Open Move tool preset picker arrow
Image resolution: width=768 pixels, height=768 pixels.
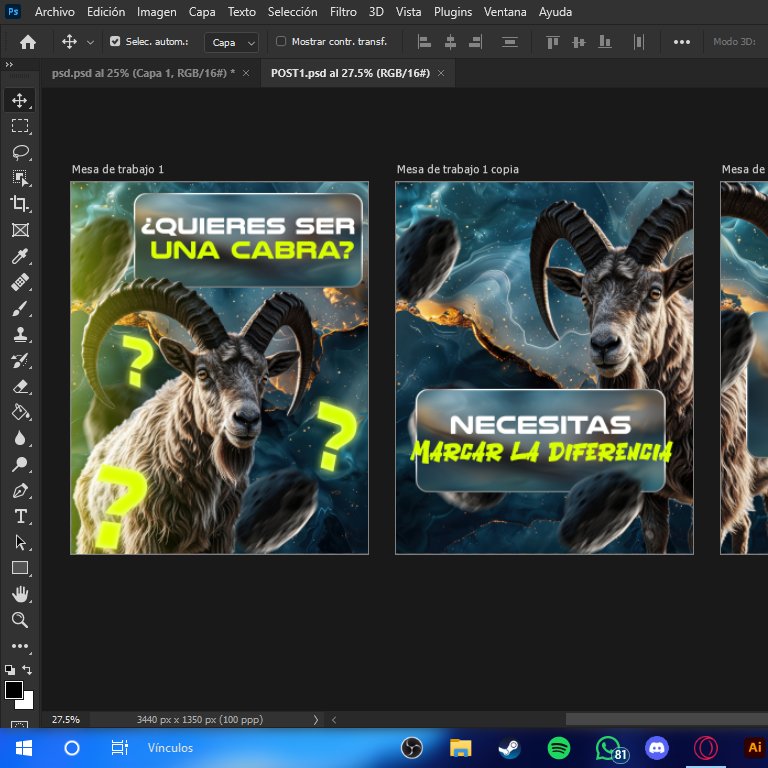click(x=90, y=43)
